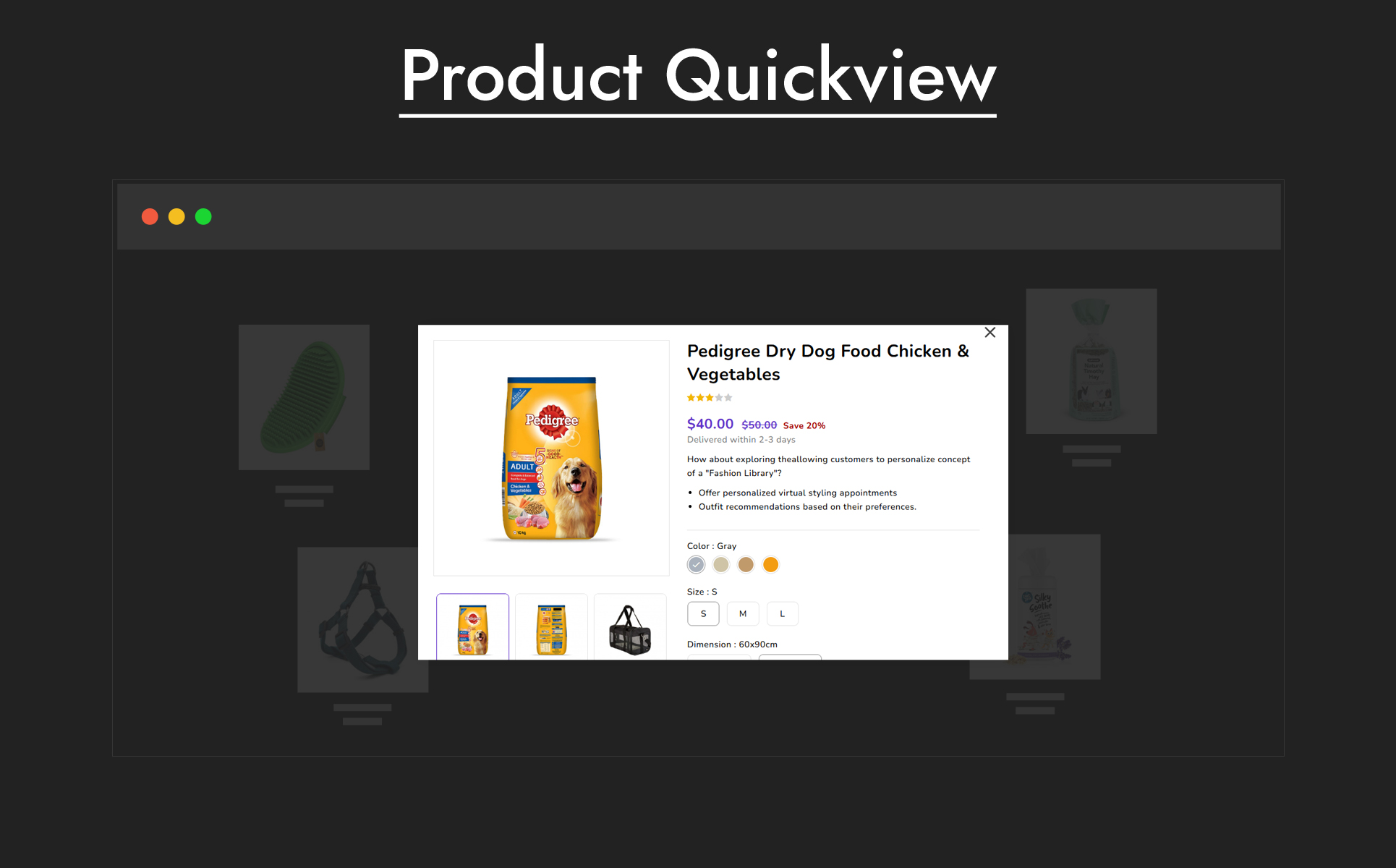The image size is (1396, 868).
Task: Open the Silky Soothe product card
Action: 1055,607
